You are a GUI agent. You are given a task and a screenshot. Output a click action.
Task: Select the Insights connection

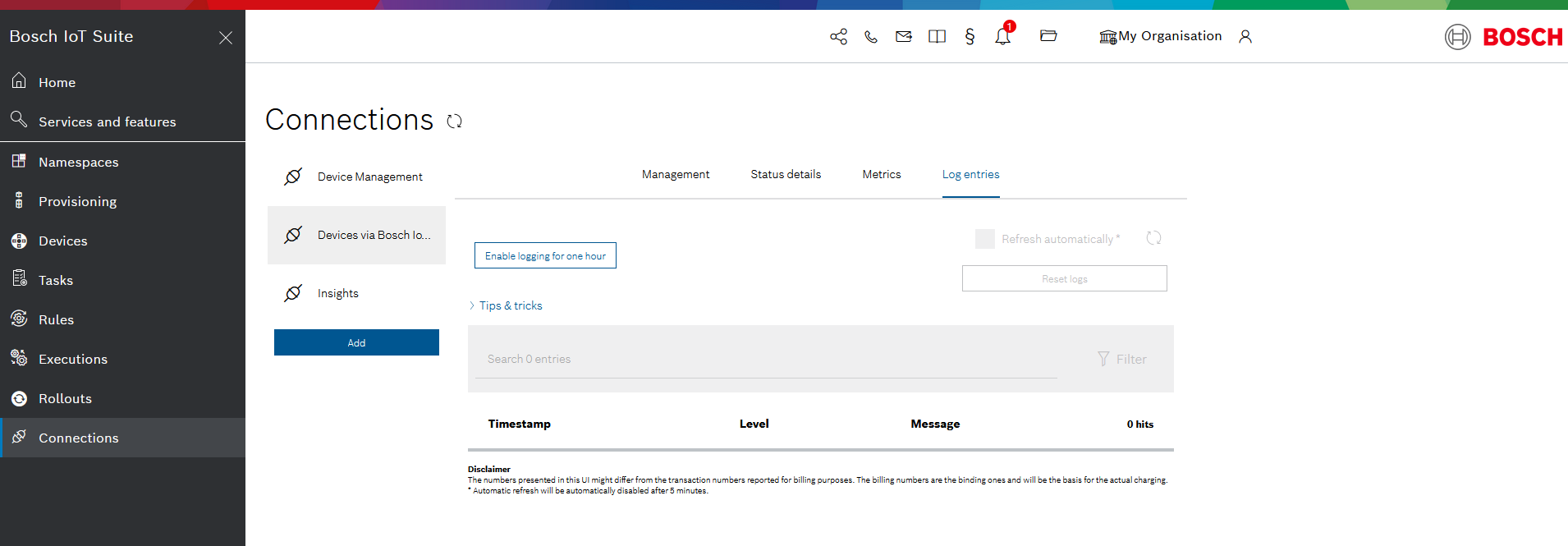pyautogui.click(x=356, y=293)
